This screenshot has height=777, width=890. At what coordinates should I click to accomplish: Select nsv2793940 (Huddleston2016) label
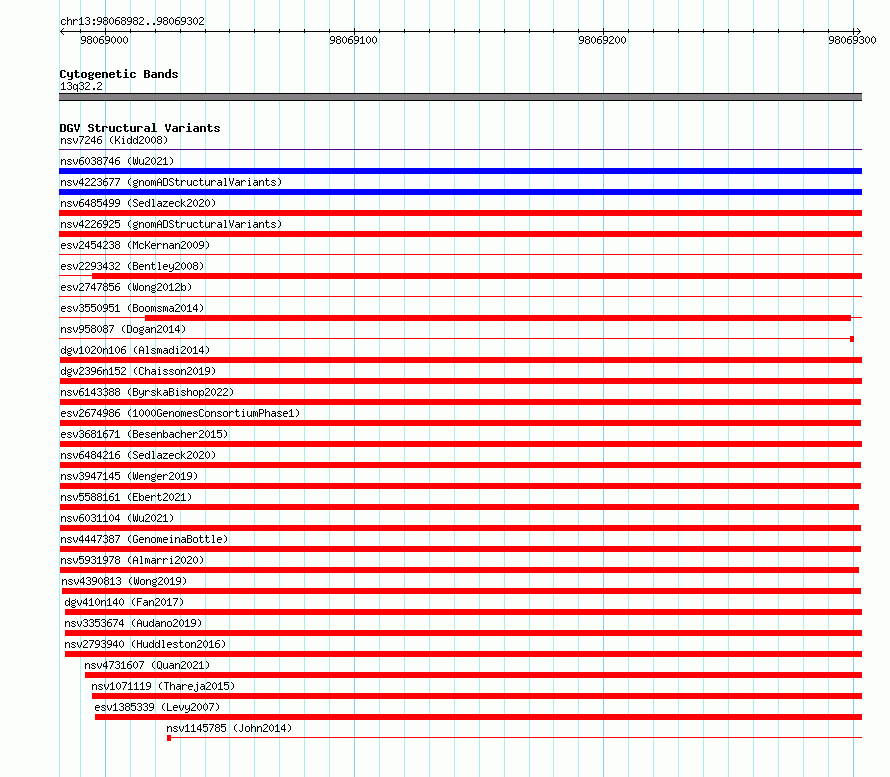point(145,644)
